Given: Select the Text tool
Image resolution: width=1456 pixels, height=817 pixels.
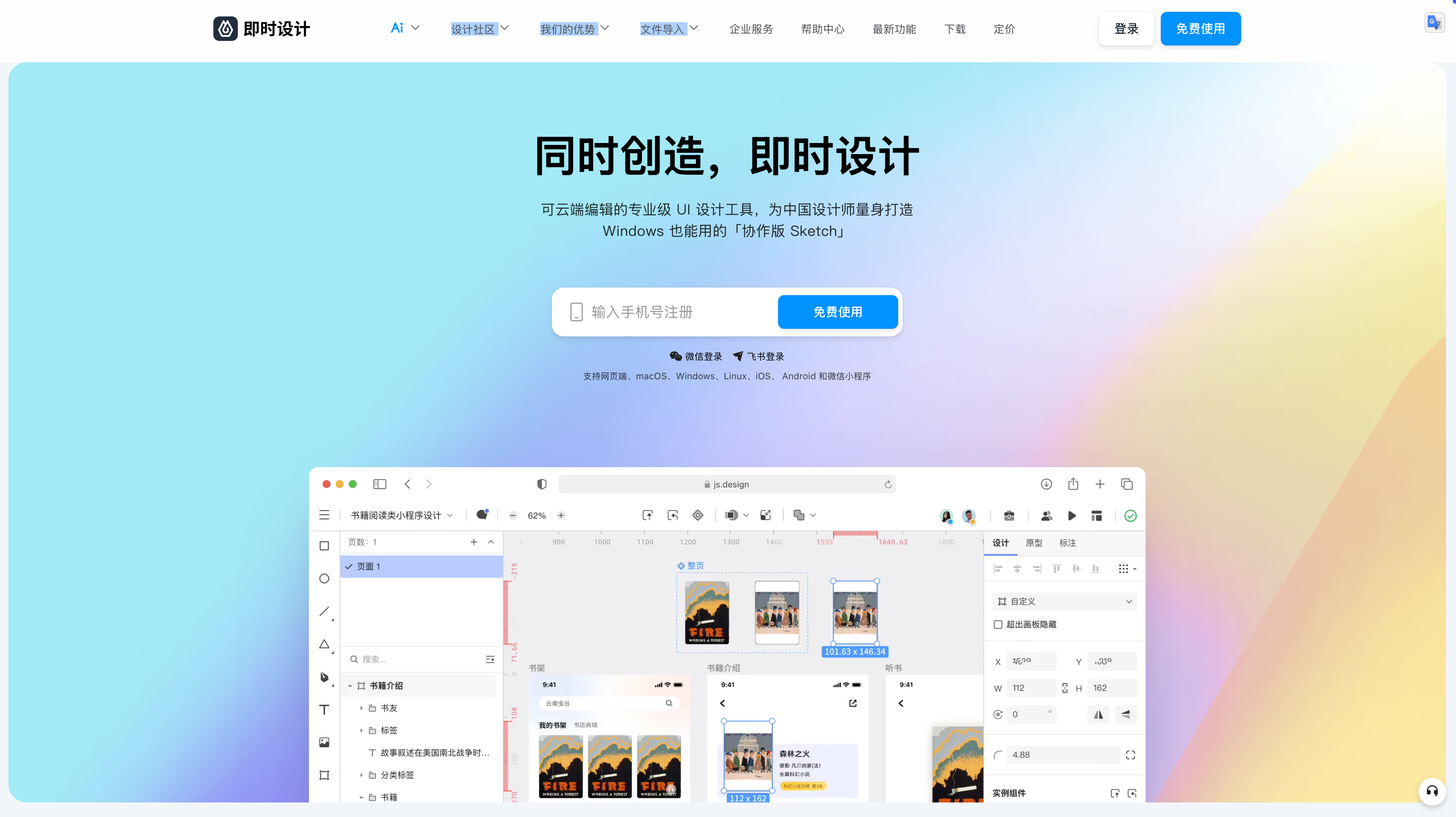Looking at the screenshot, I should 324,709.
